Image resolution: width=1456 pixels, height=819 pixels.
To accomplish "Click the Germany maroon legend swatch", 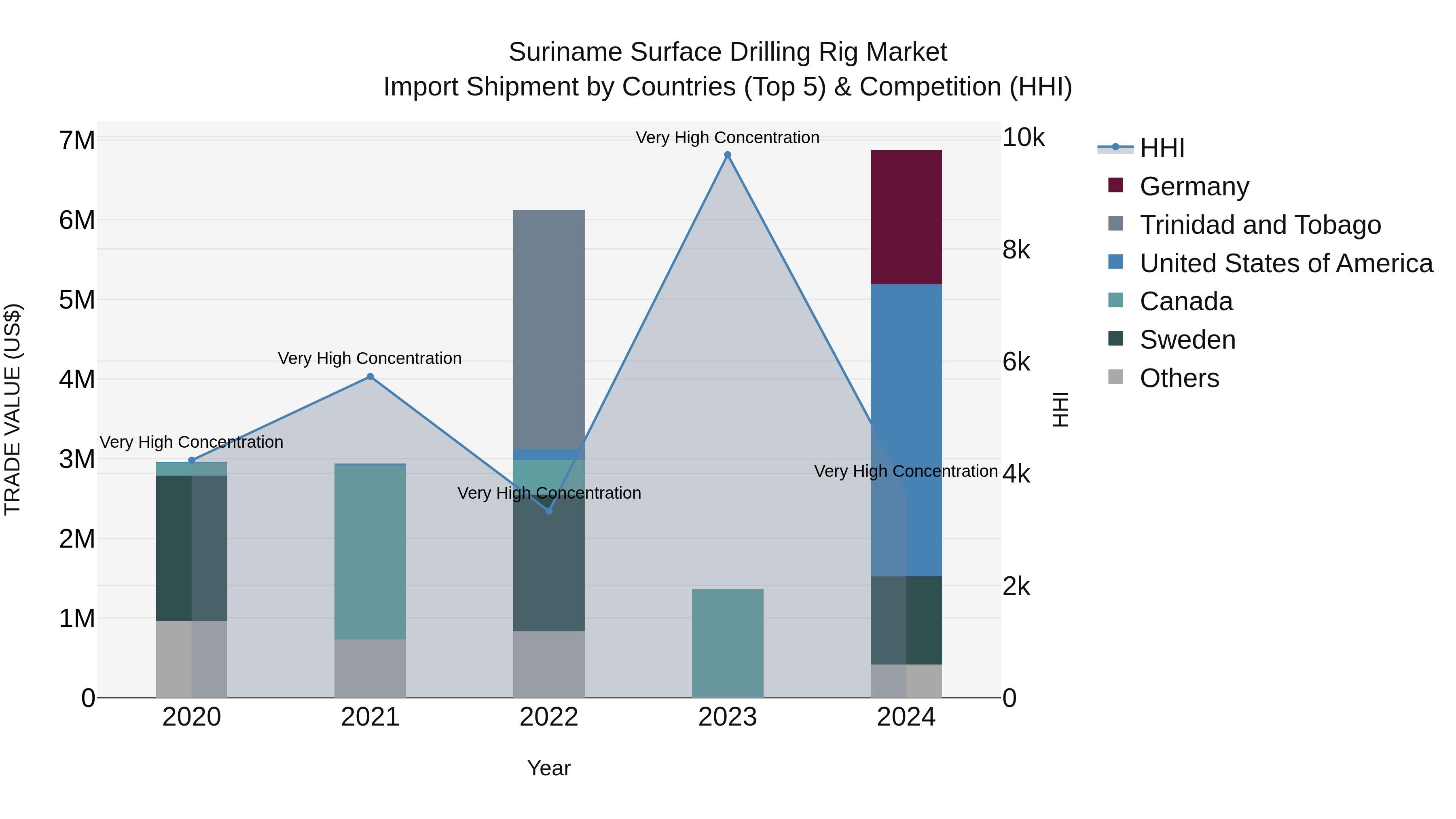I will tap(1116, 185).
